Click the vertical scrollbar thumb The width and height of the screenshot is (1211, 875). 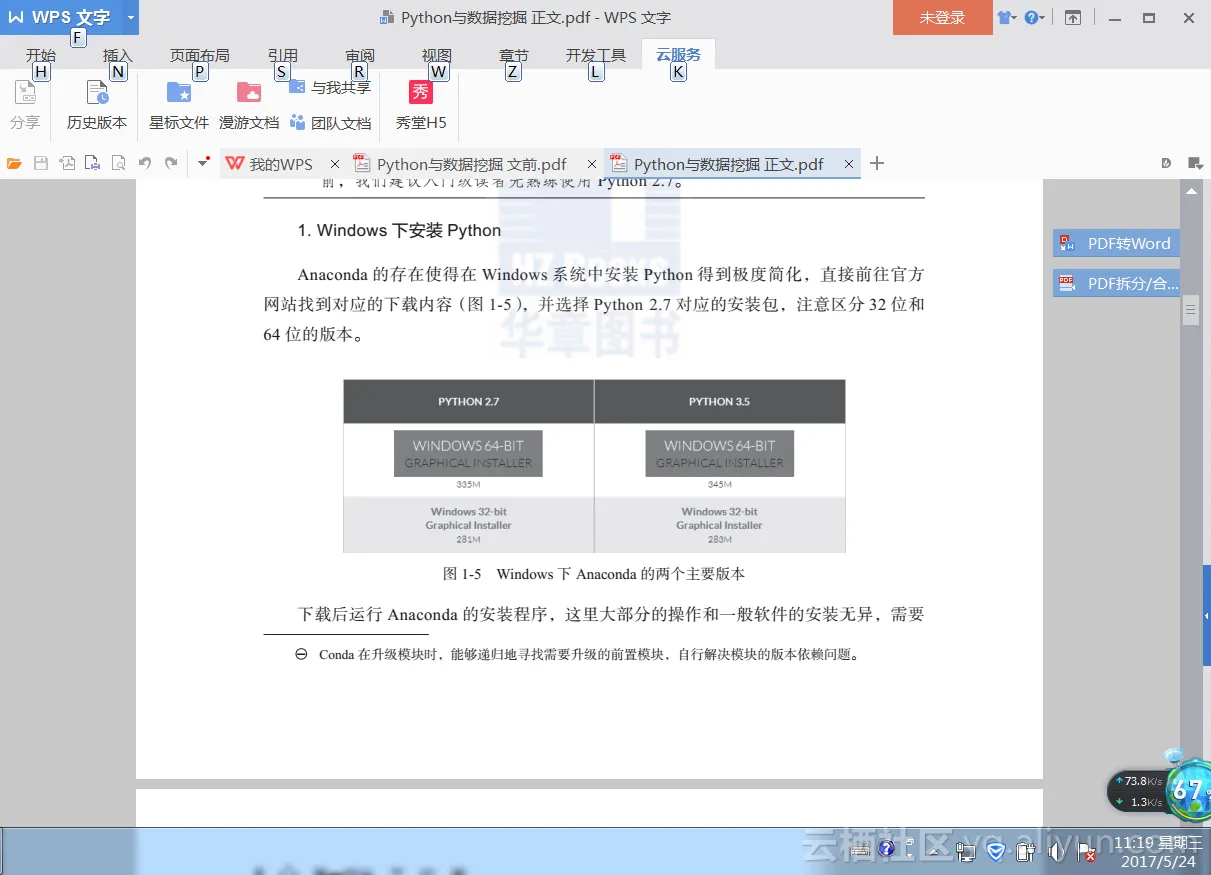(1191, 311)
